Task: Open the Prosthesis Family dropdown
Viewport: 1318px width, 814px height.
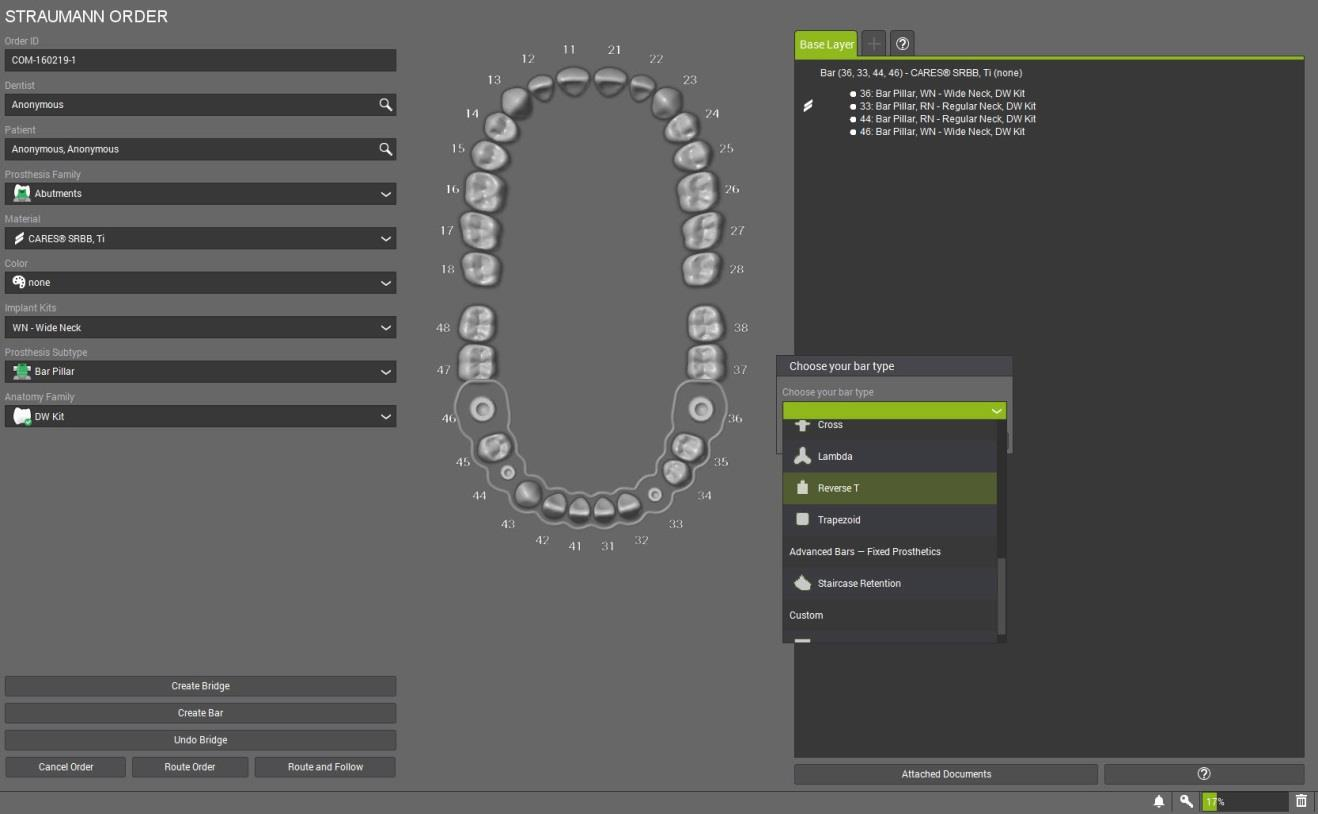Action: coord(200,194)
